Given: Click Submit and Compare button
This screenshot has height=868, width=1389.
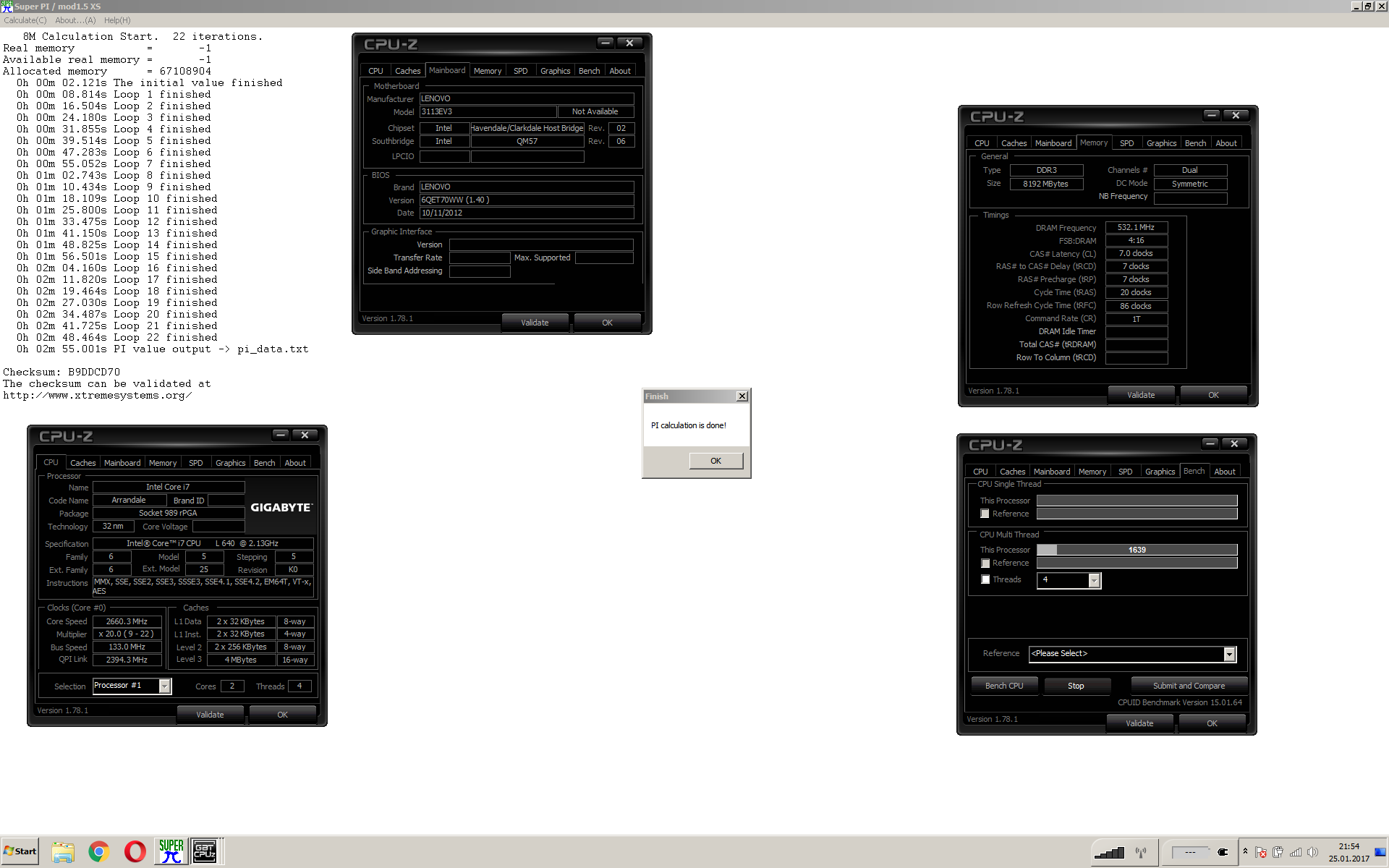Looking at the screenshot, I should [x=1189, y=686].
